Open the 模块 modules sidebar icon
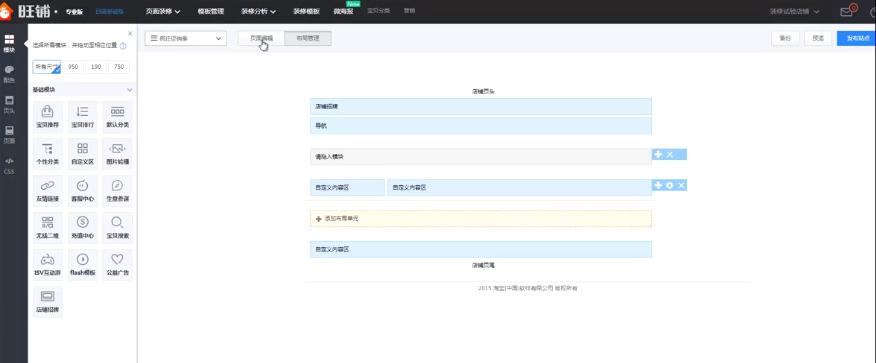This screenshot has width=876, height=363. click(x=9, y=43)
